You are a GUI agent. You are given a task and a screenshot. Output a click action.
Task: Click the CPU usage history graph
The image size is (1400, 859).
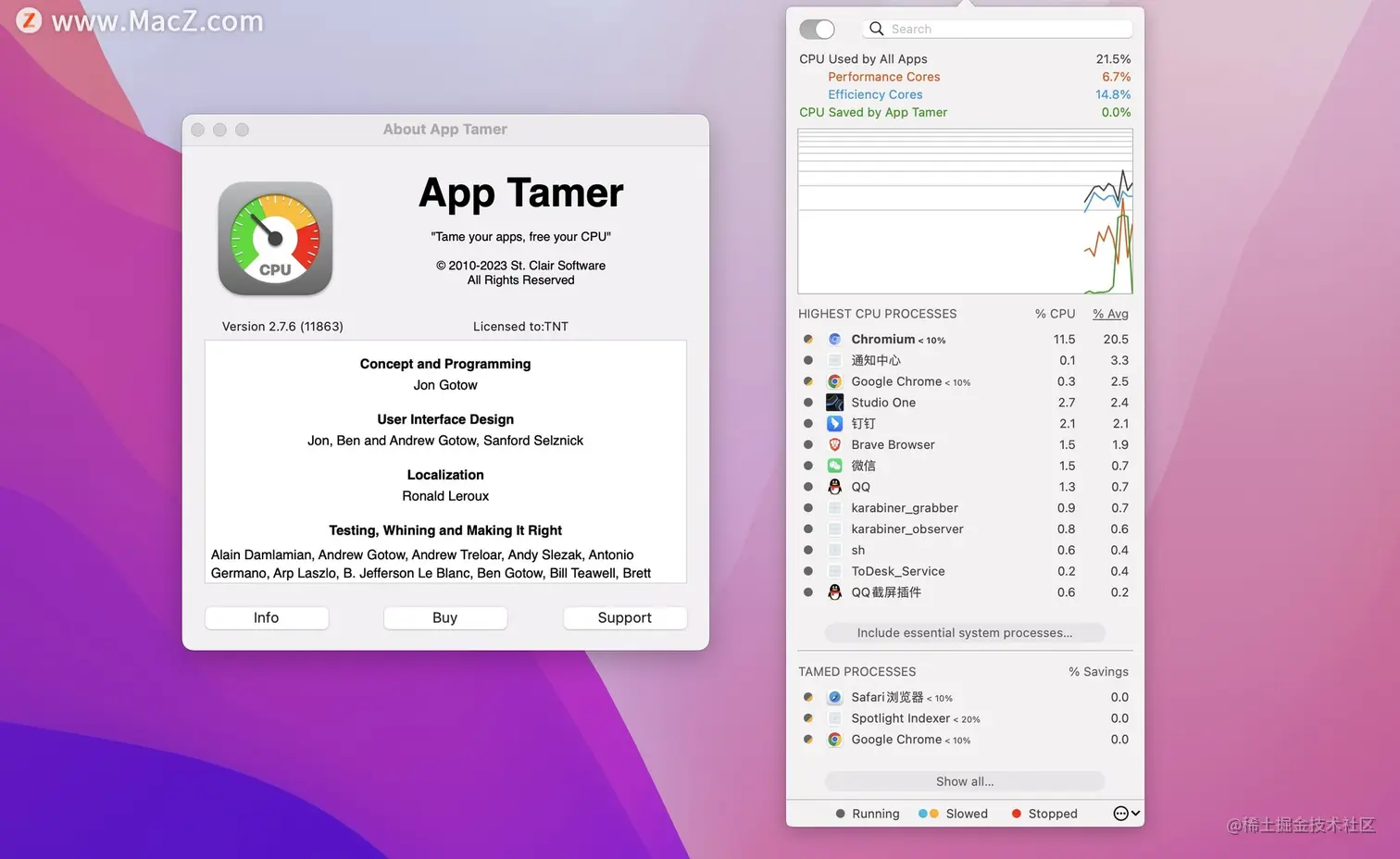[x=965, y=211]
